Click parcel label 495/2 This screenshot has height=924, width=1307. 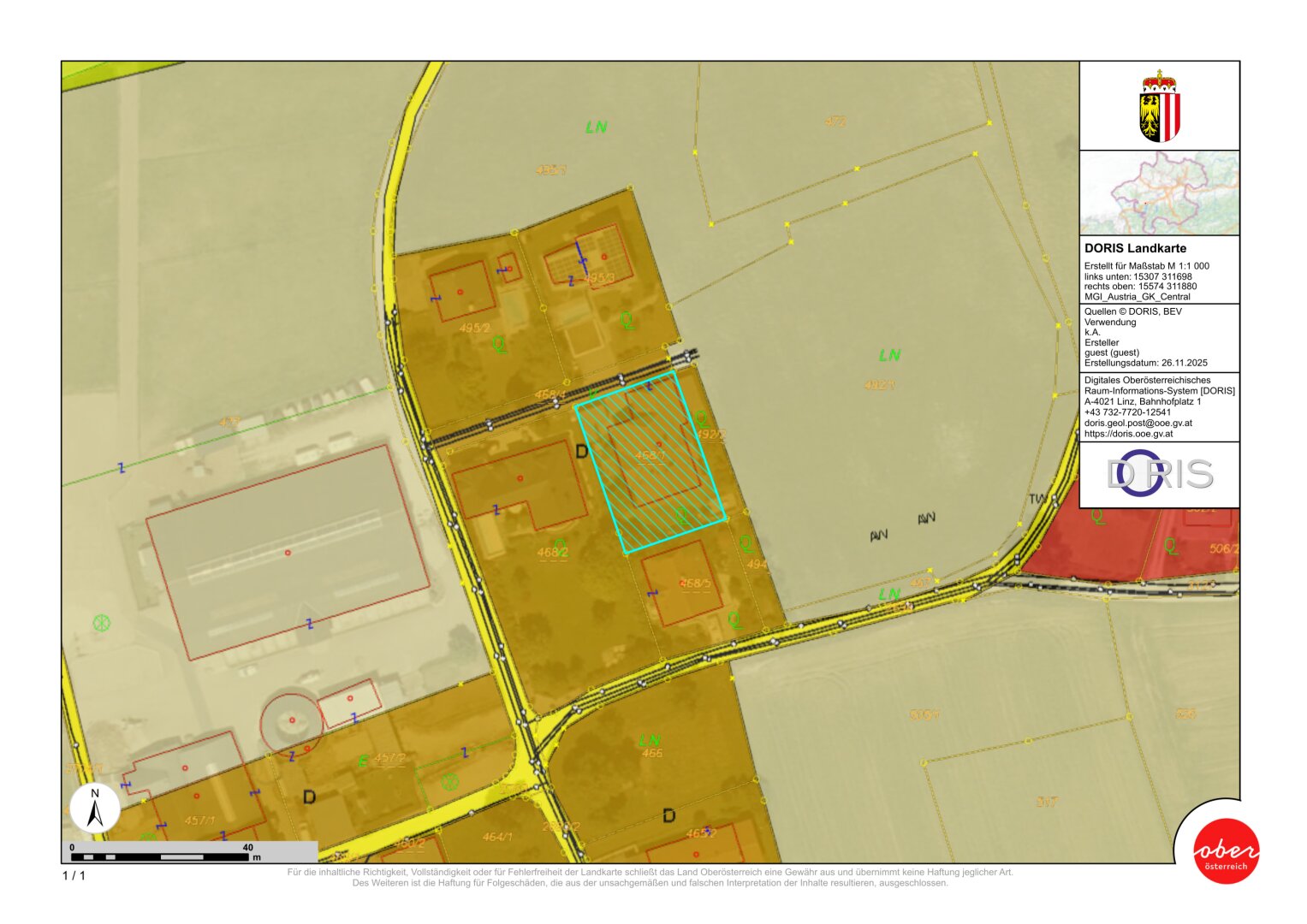tap(475, 328)
